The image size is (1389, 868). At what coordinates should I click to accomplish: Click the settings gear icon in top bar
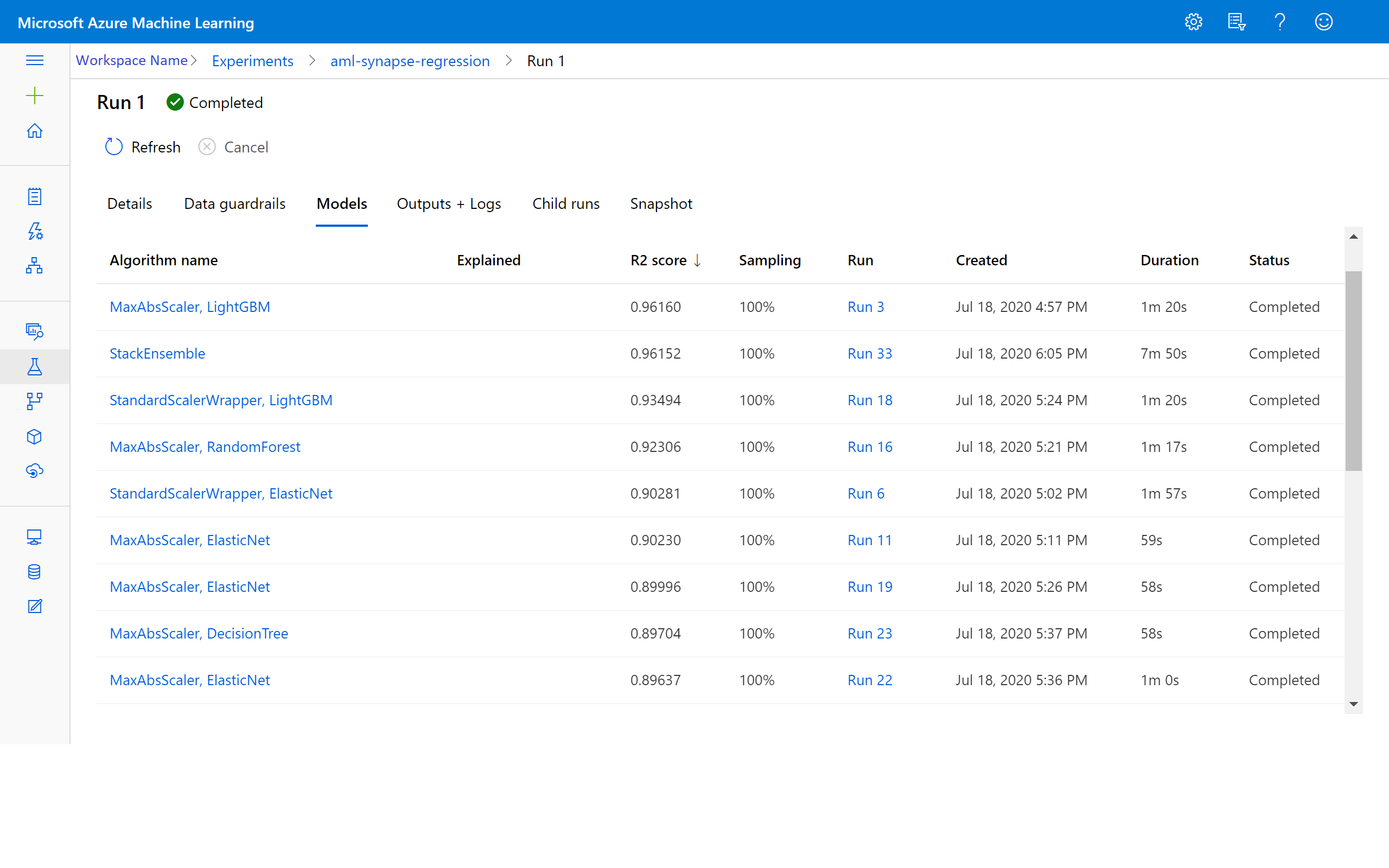point(1194,21)
